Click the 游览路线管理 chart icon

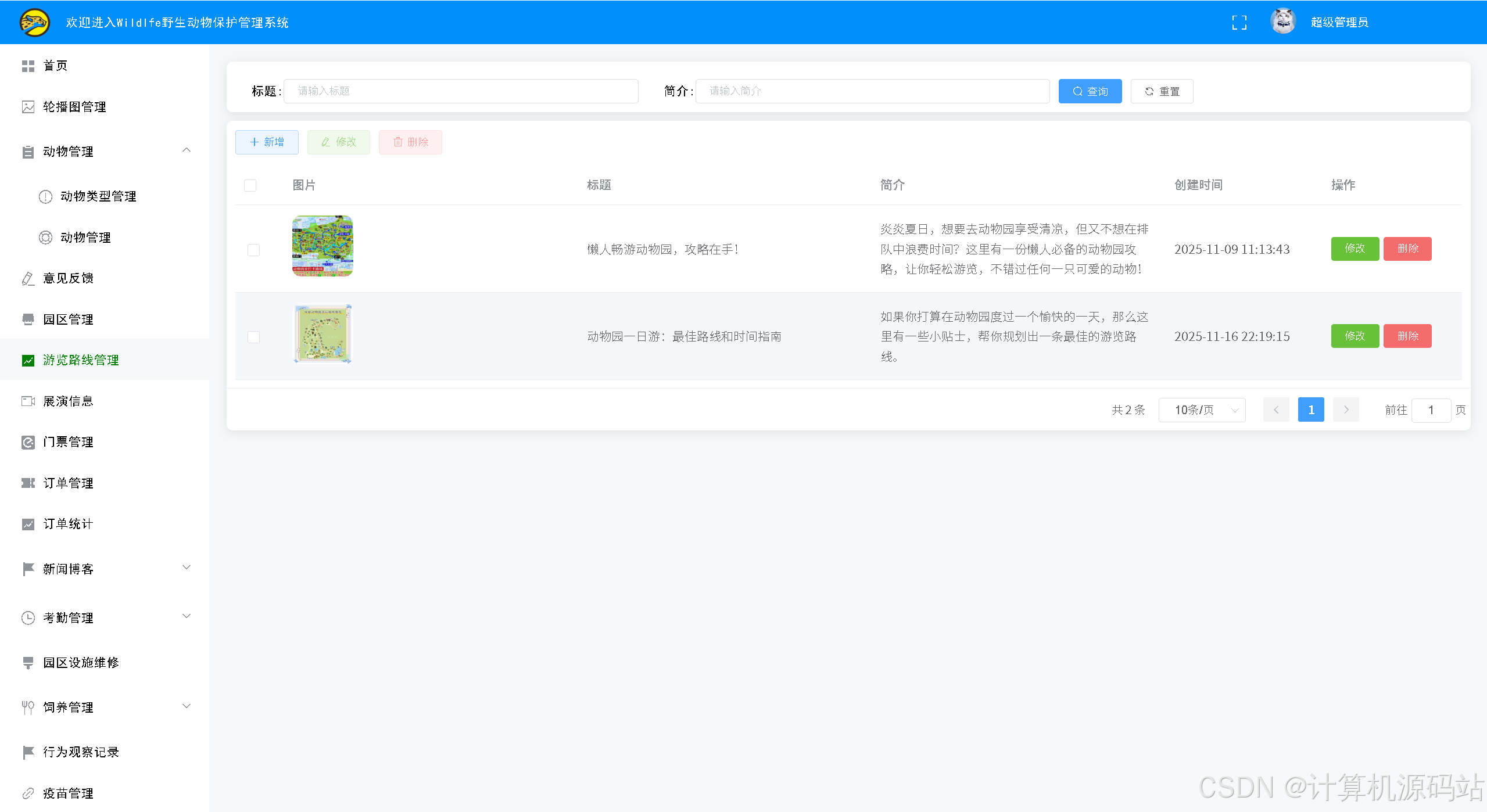coord(28,361)
